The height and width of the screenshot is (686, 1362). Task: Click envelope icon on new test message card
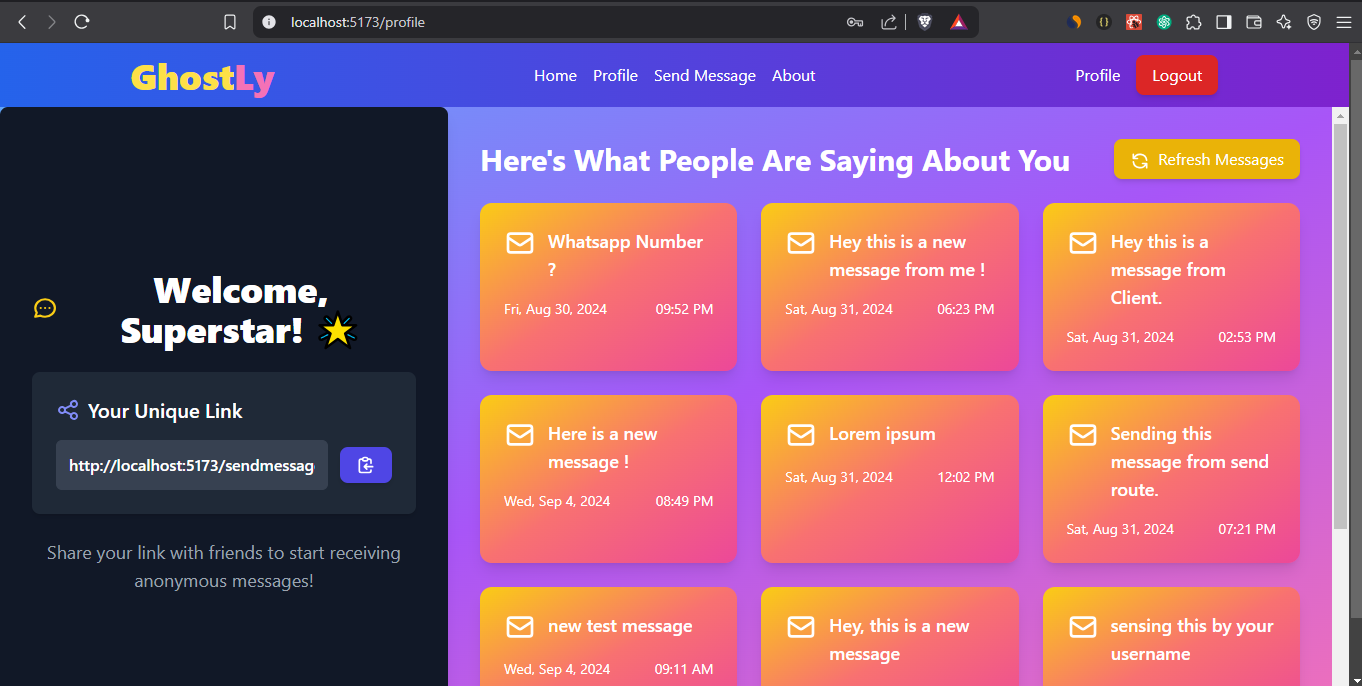click(x=520, y=627)
